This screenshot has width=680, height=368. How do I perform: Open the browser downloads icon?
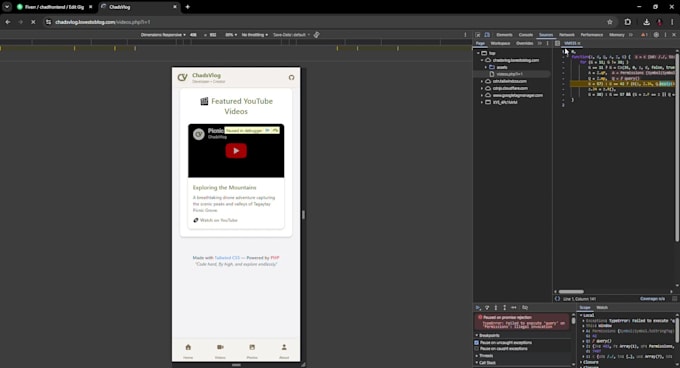[x=646, y=22]
